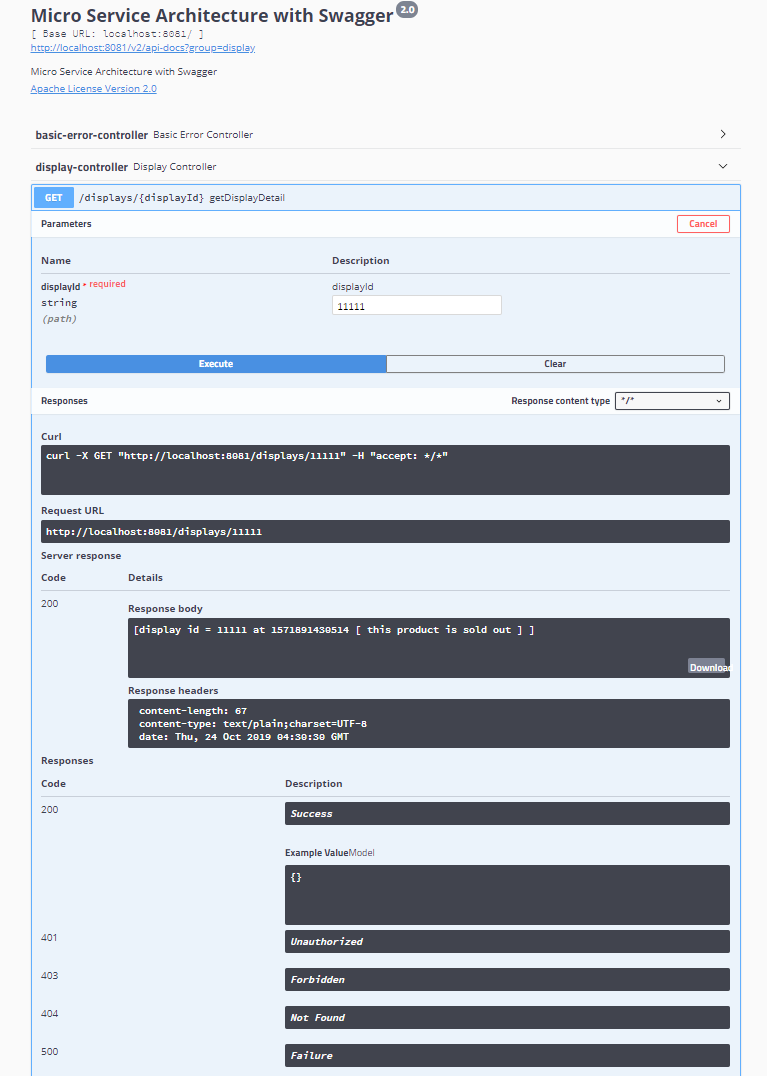The image size is (769, 1076).
Task: Click the 404 response code
Action: point(49,1014)
